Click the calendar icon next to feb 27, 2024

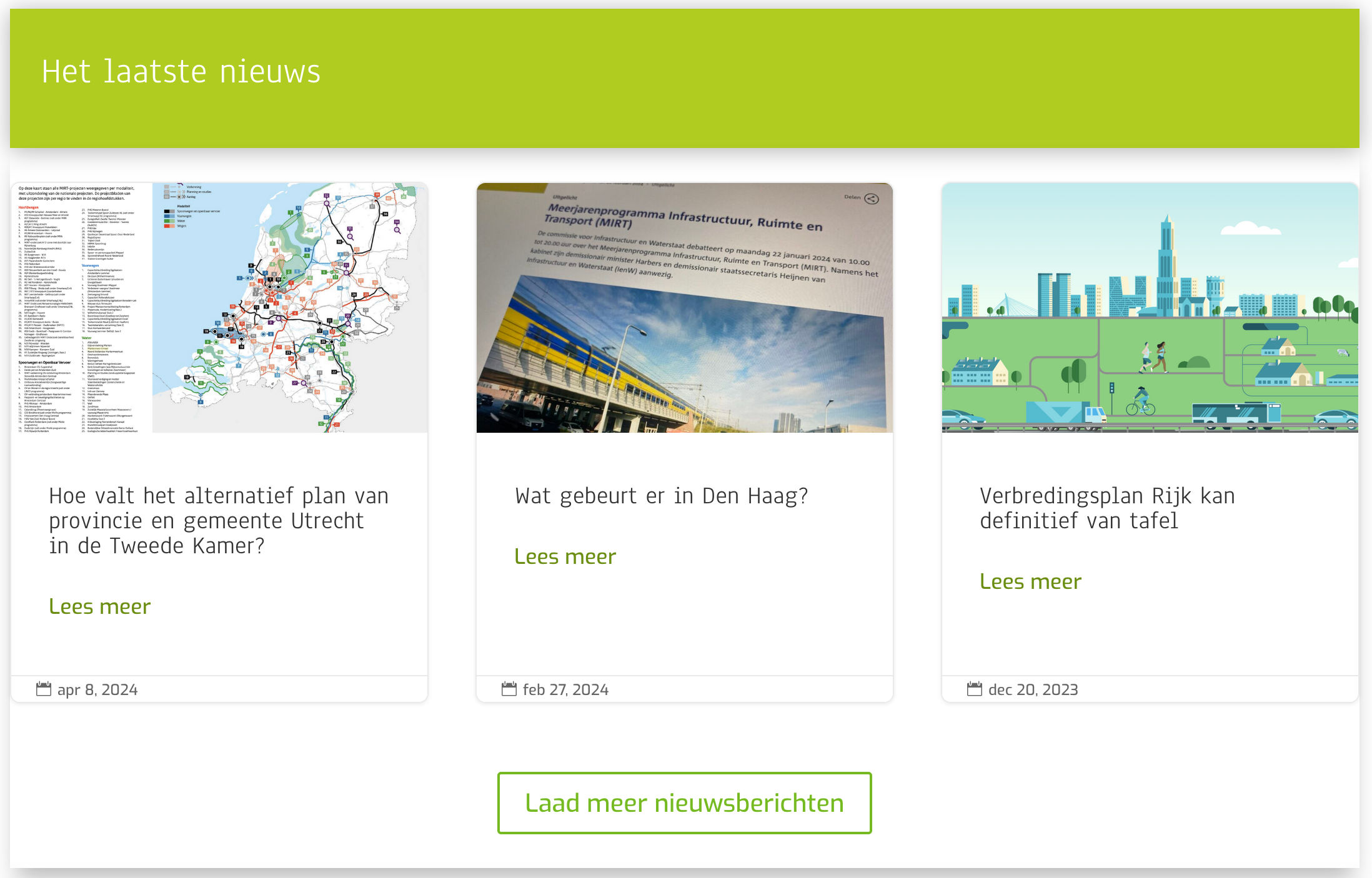coord(508,689)
